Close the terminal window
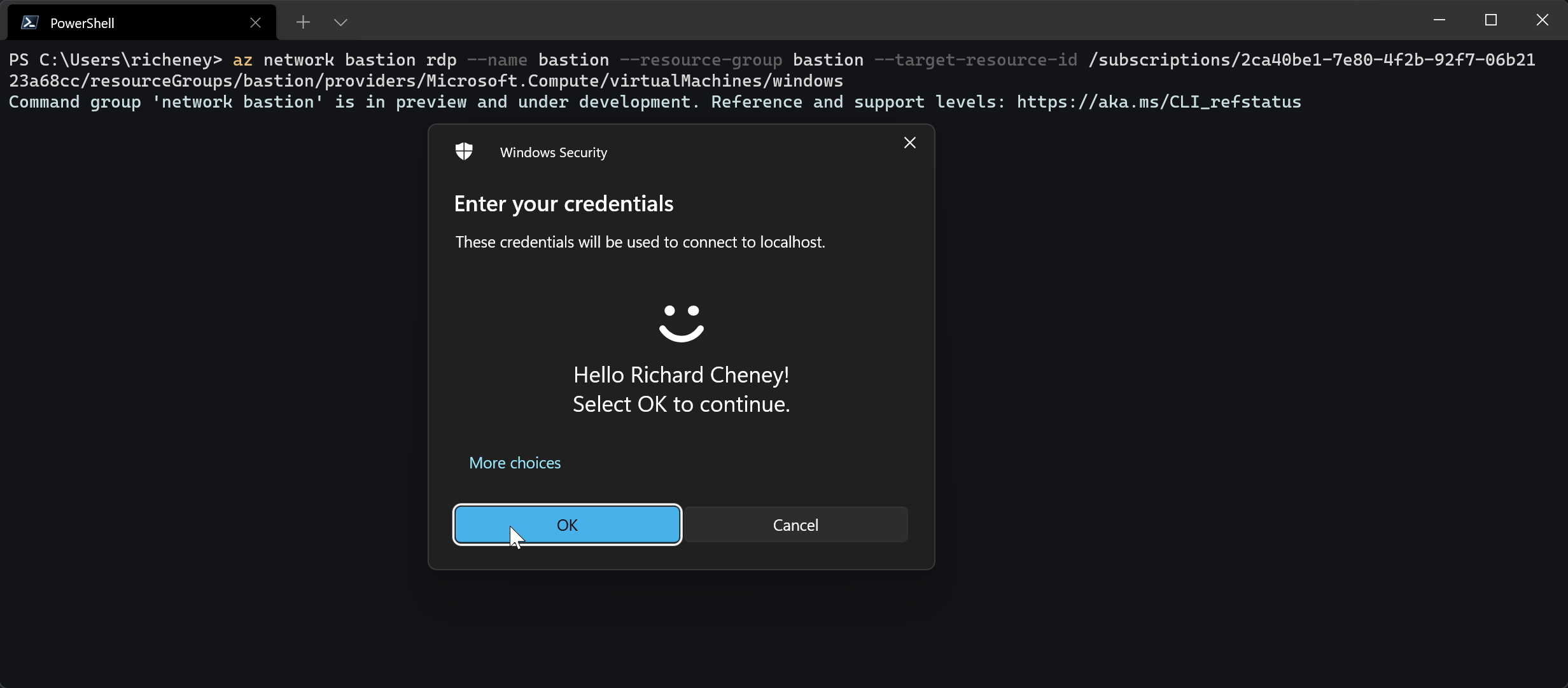 (x=1542, y=20)
